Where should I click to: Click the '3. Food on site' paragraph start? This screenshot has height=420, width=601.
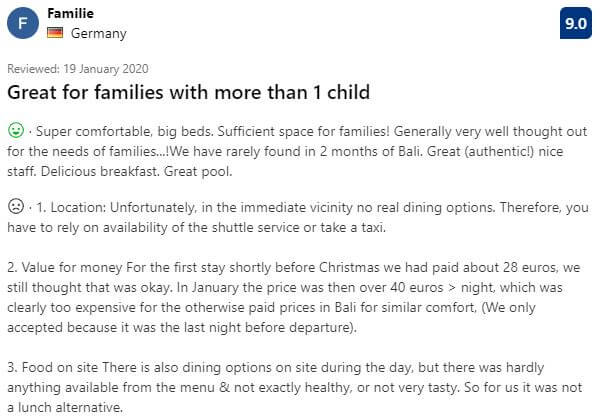pyautogui.click(x=53, y=368)
